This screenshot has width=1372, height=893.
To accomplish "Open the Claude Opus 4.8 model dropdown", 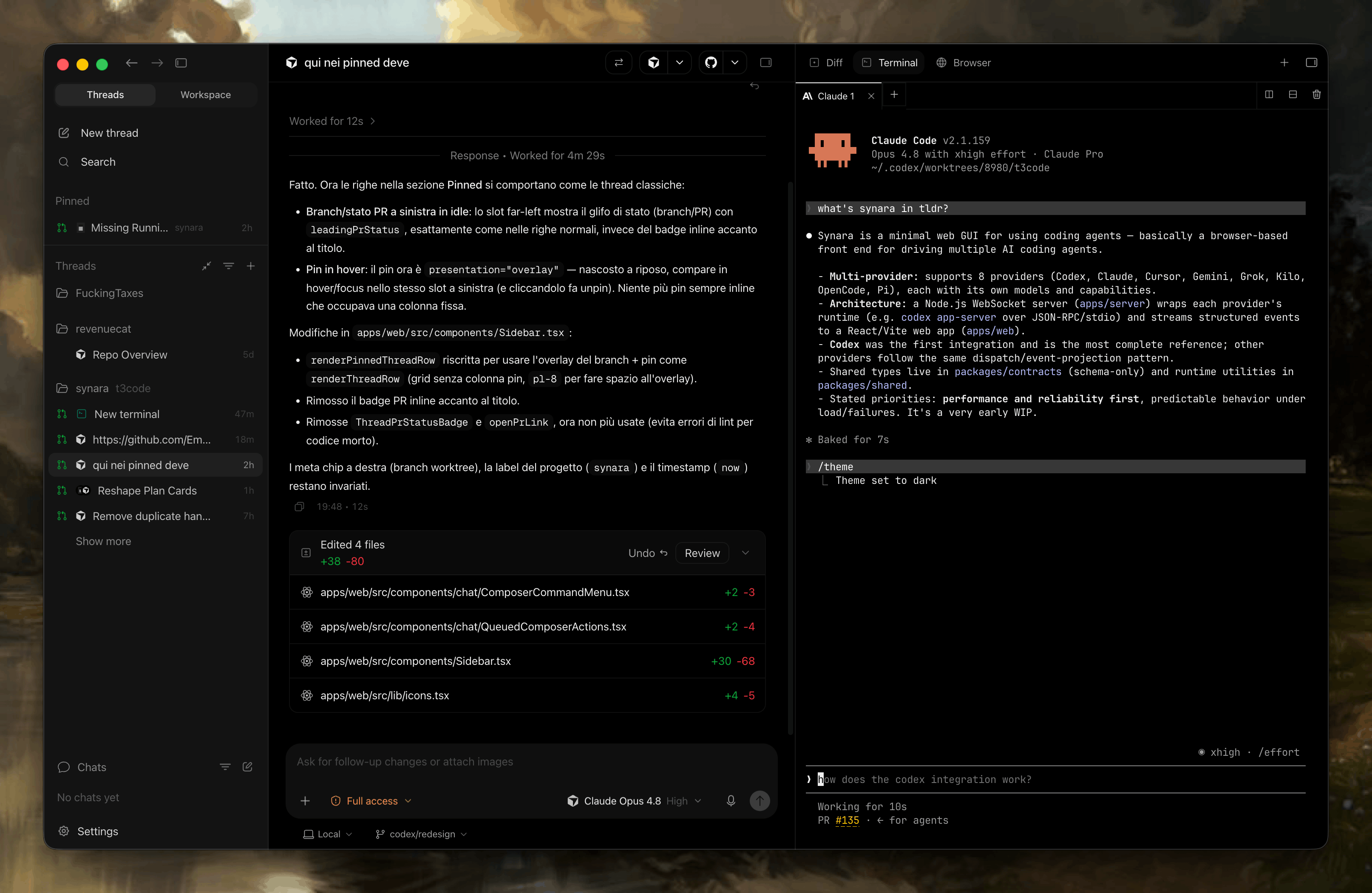I will click(x=634, y=801).
